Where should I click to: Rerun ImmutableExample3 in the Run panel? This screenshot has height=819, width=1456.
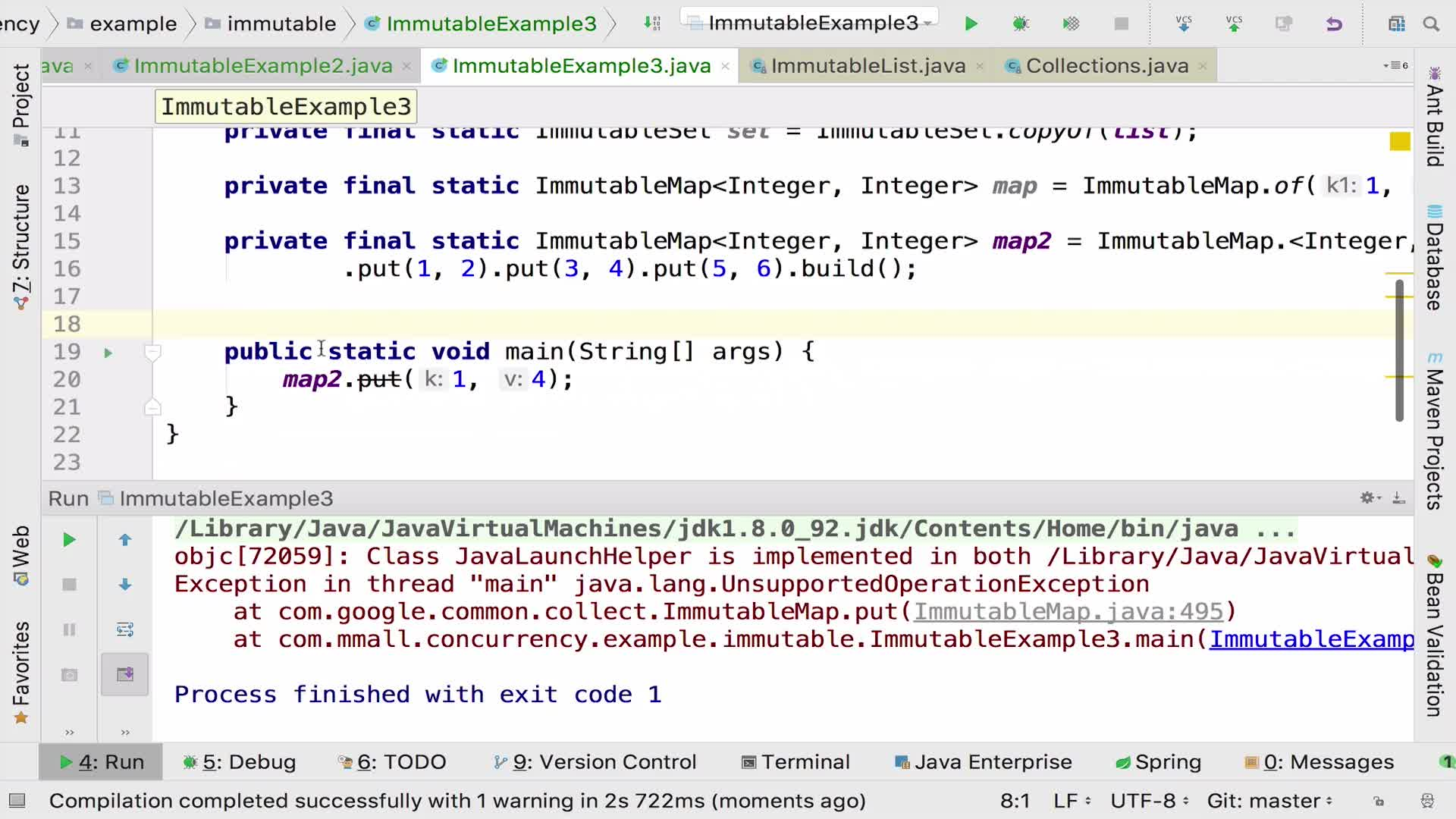69,540
